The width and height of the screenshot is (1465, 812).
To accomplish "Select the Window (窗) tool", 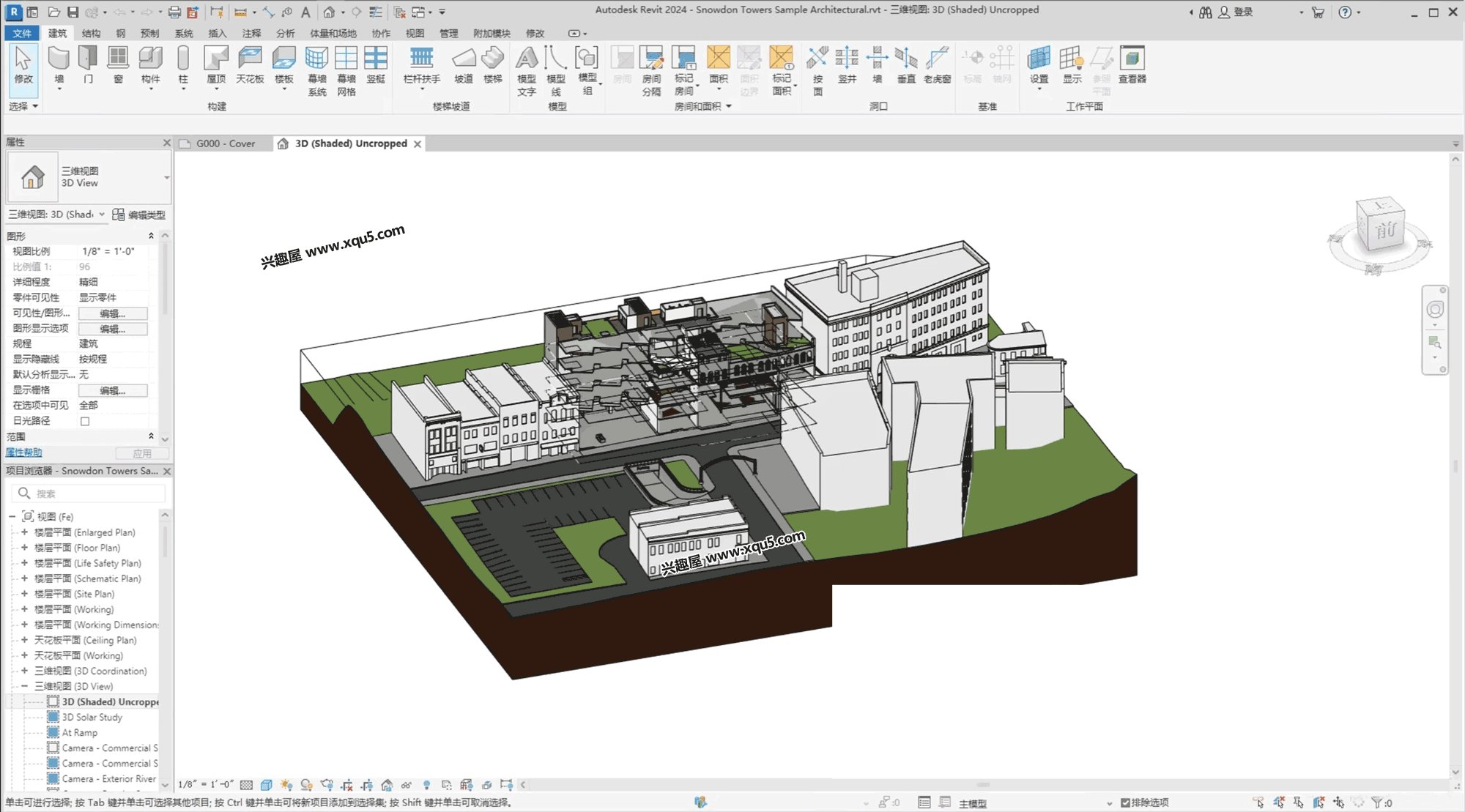I will pyautogui.click(x=118, y=64).
